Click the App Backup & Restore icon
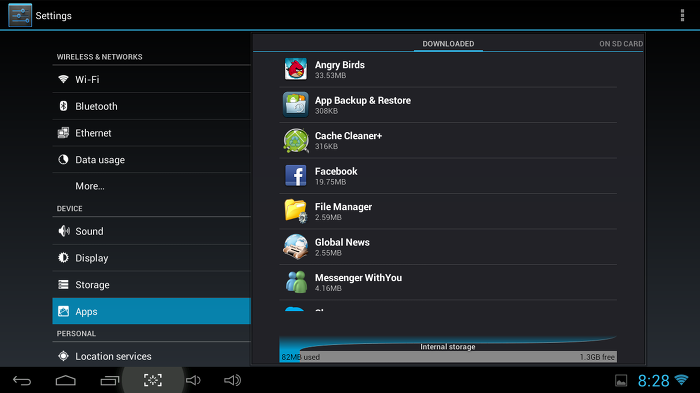The height and width of the screenshot is (393, 700). click(x=296, y=105)
